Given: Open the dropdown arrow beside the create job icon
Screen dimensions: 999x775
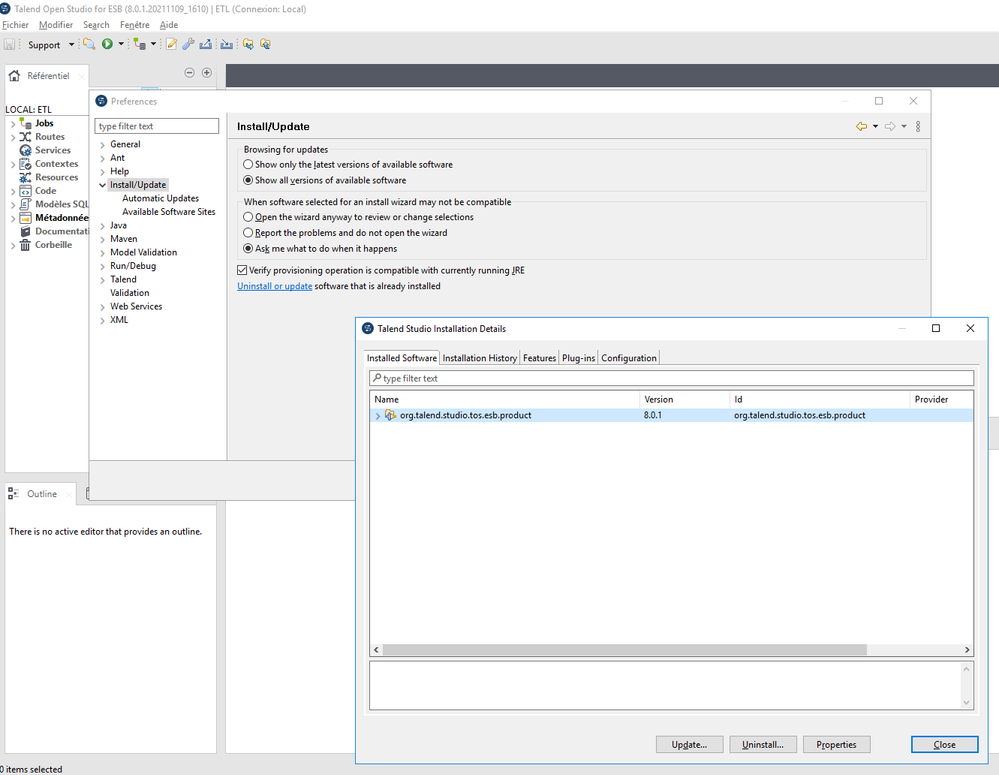Looking at the screenshot, I should [x=154, y=44].
